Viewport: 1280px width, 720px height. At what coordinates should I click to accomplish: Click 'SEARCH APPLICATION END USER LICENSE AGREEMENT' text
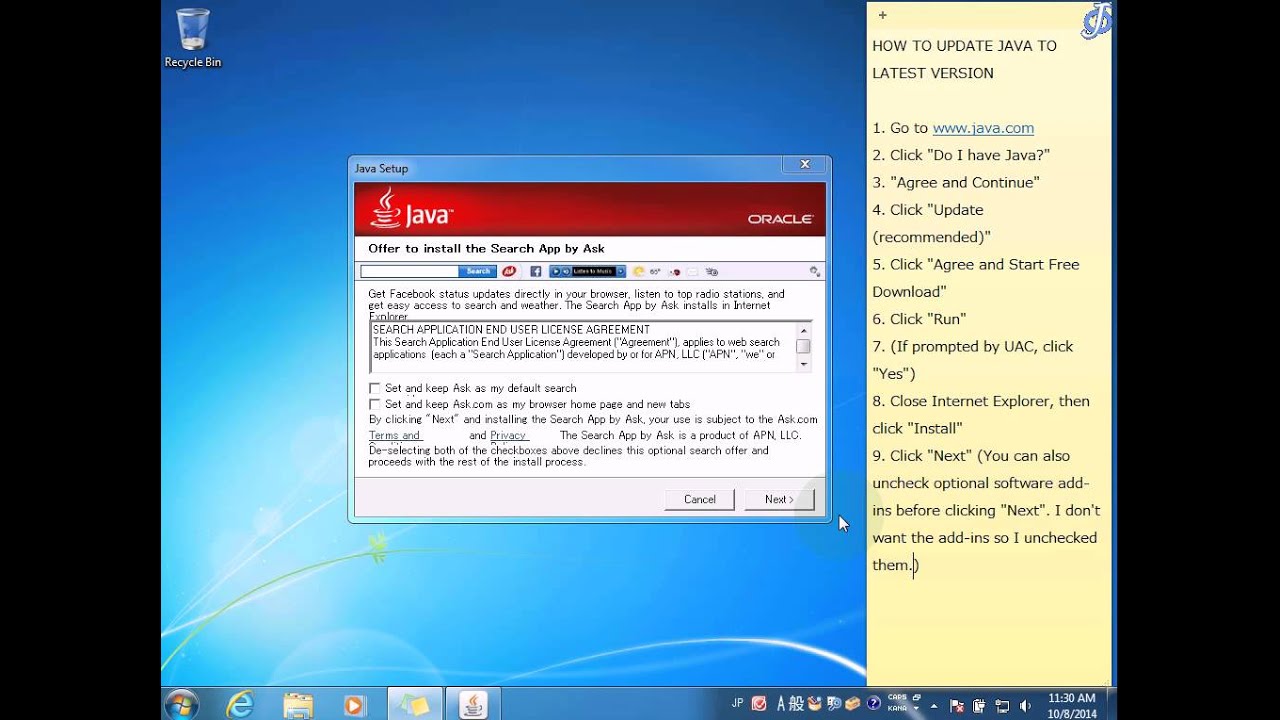(x=511, y=330)
